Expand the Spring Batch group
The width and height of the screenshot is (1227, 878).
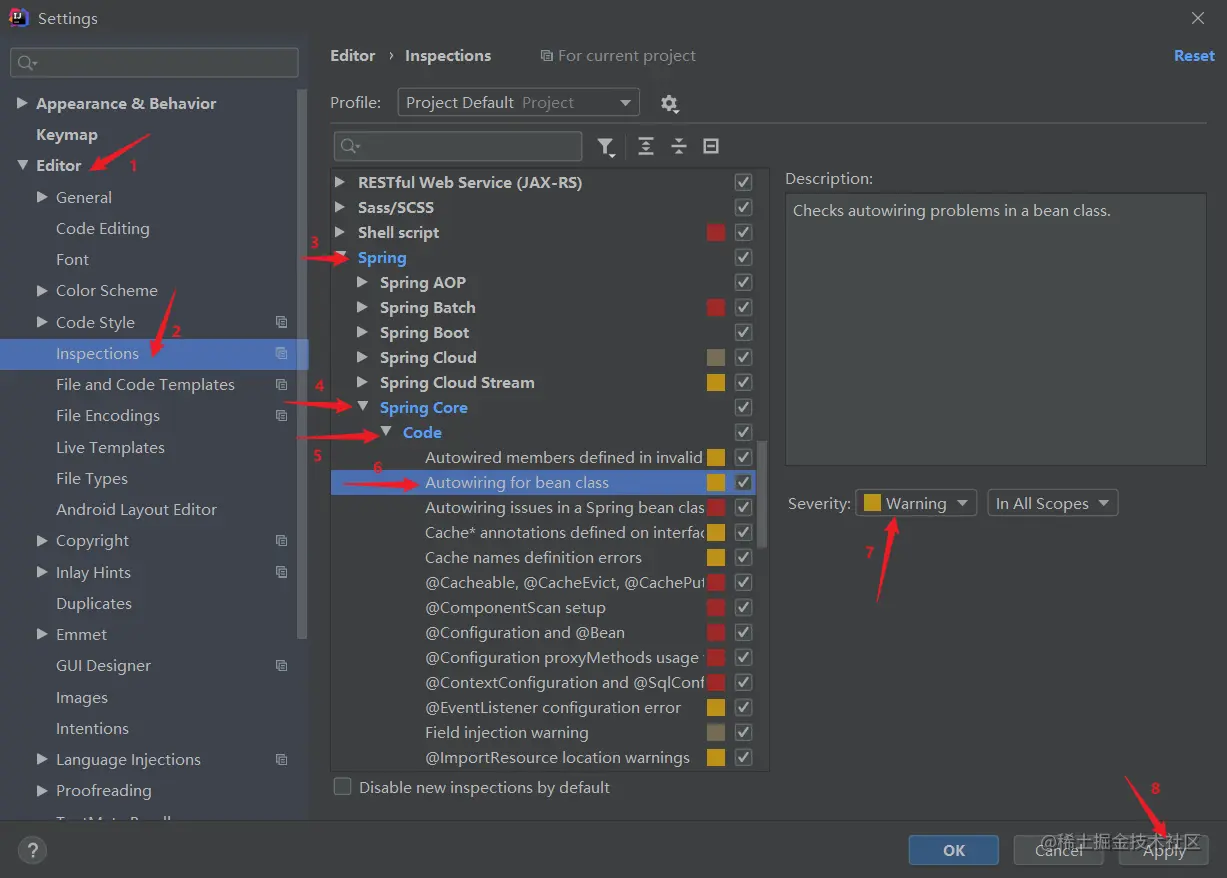point(363,307)
